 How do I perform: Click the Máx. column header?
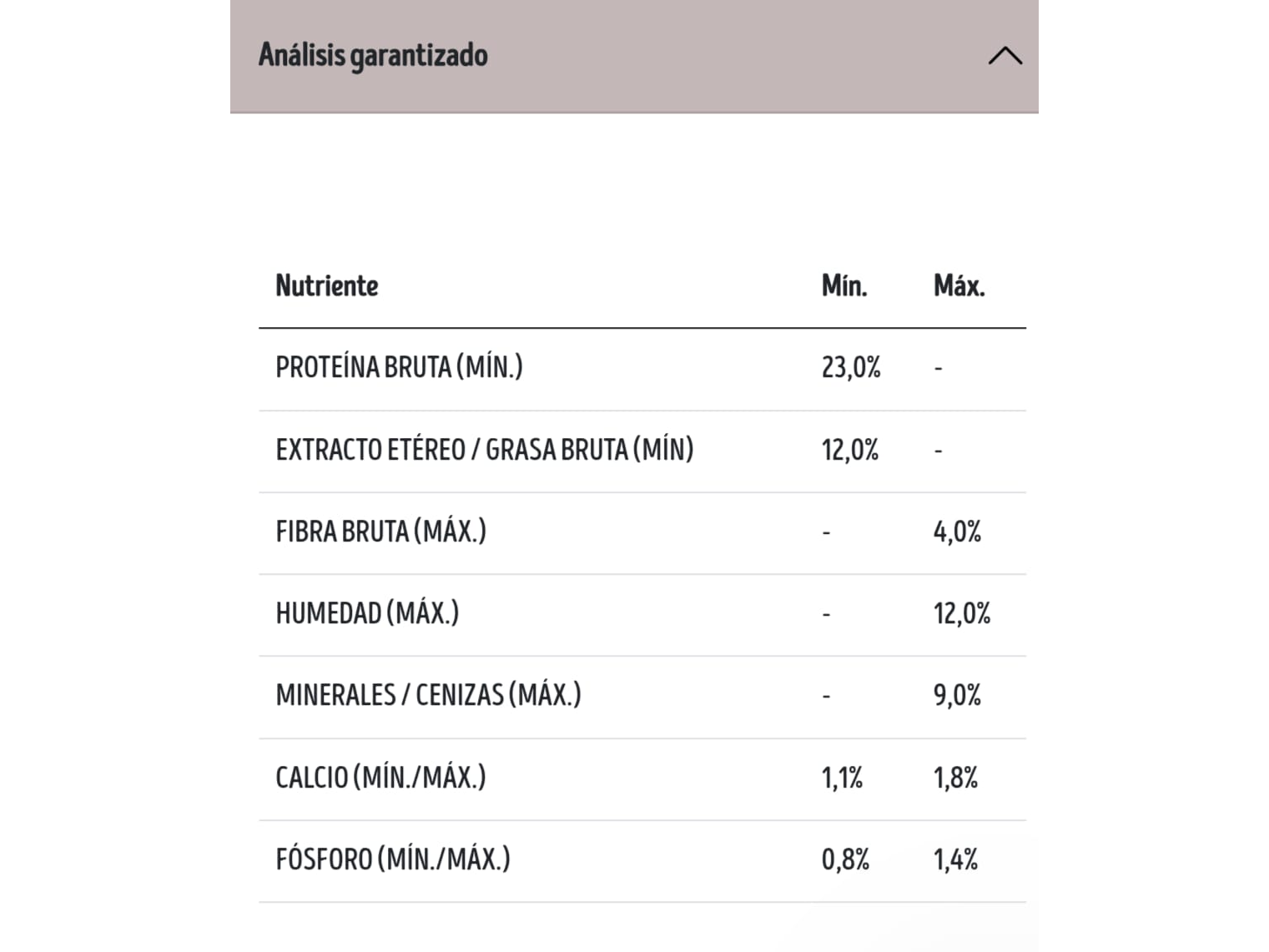(x=959, y=285)
